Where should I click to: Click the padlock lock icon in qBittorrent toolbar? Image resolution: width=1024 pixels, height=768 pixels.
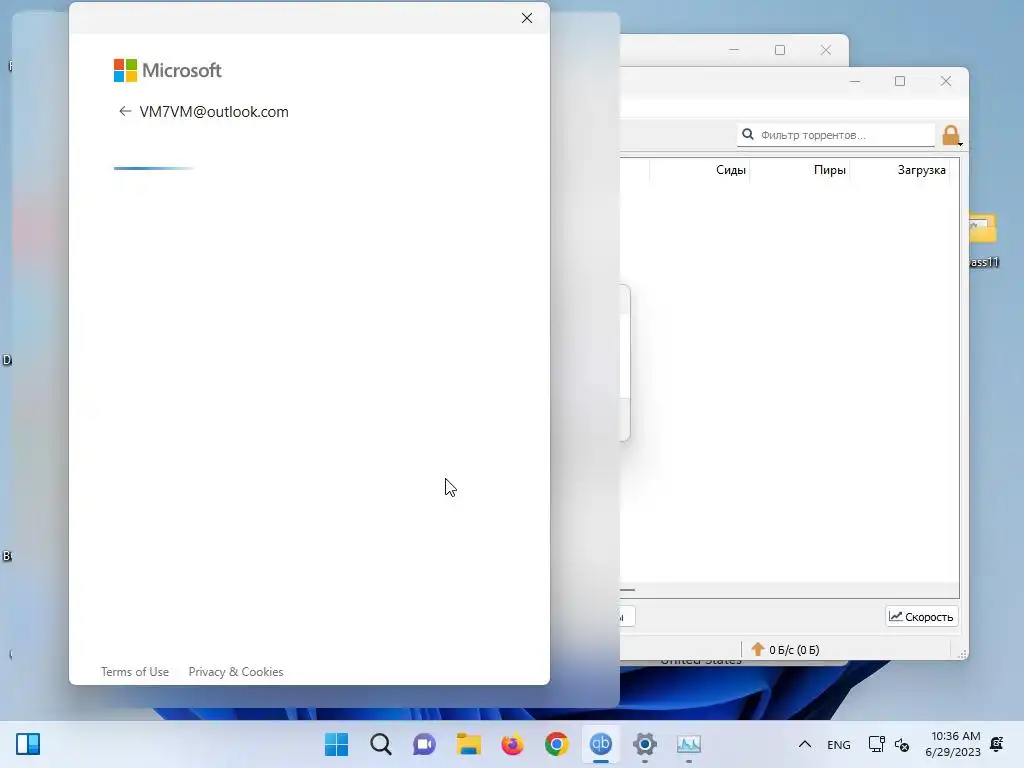951,136
